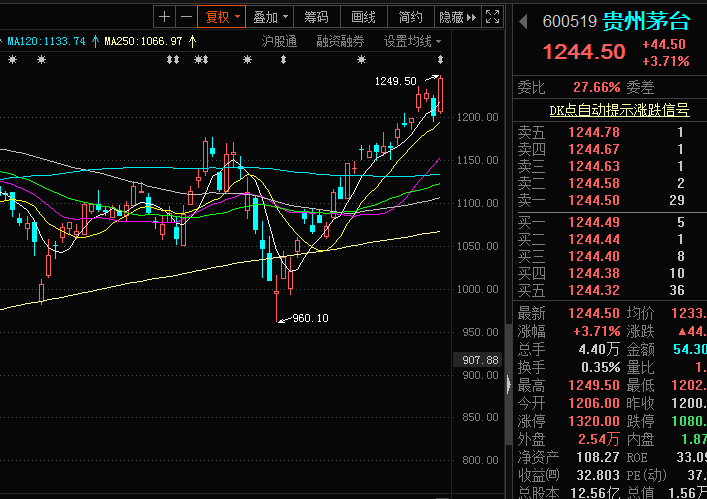Image resolution: width=707 pixels, height=499 pixels.
Task: Select the 筹码 tool
Action: pyautogui.click(x=317, y=17)
